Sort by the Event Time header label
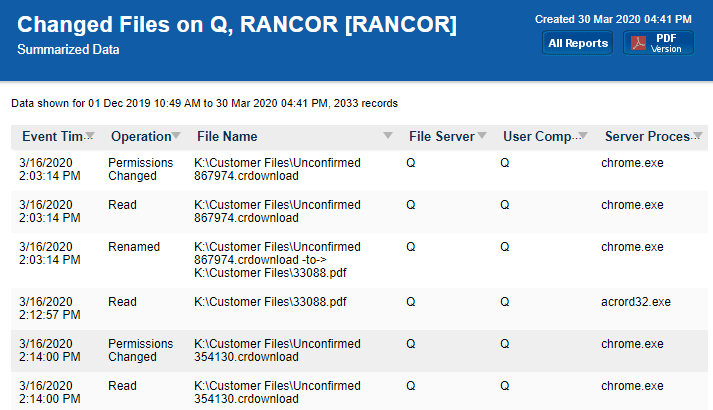 click(52, 137)
